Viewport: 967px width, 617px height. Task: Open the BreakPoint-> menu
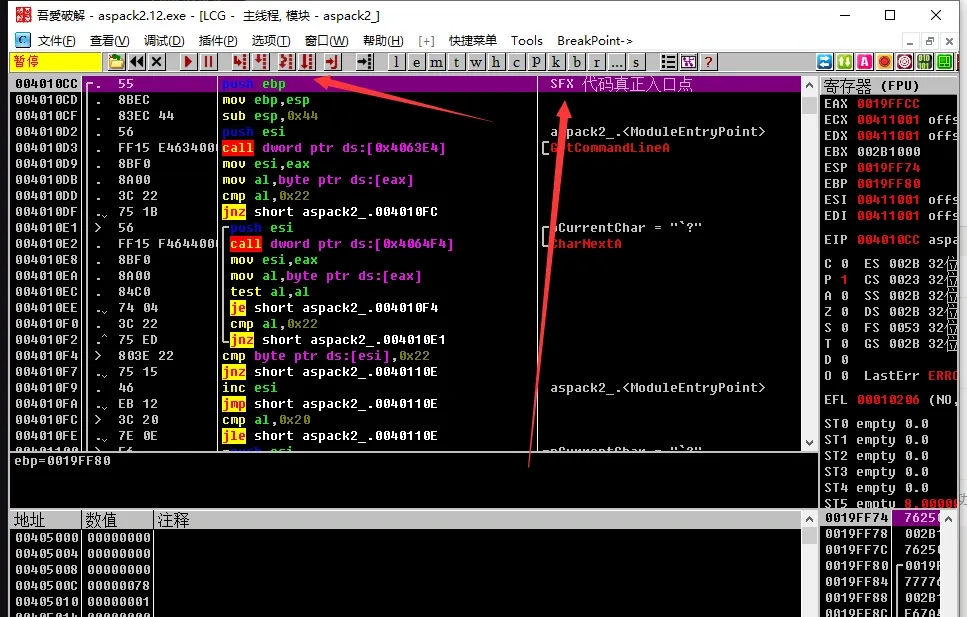coord(595,41)
